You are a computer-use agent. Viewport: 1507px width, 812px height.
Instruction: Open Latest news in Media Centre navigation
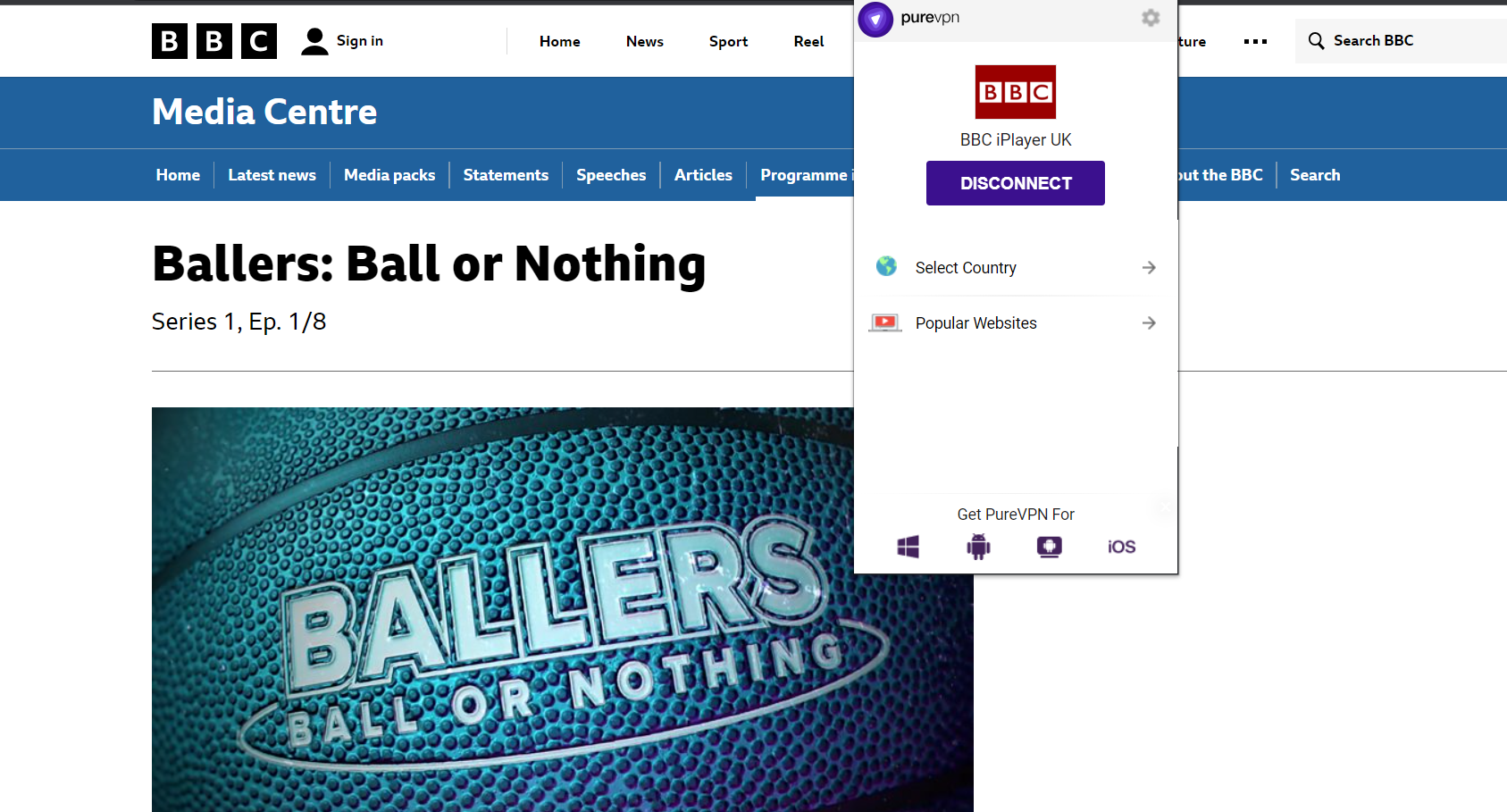[272, 175]
